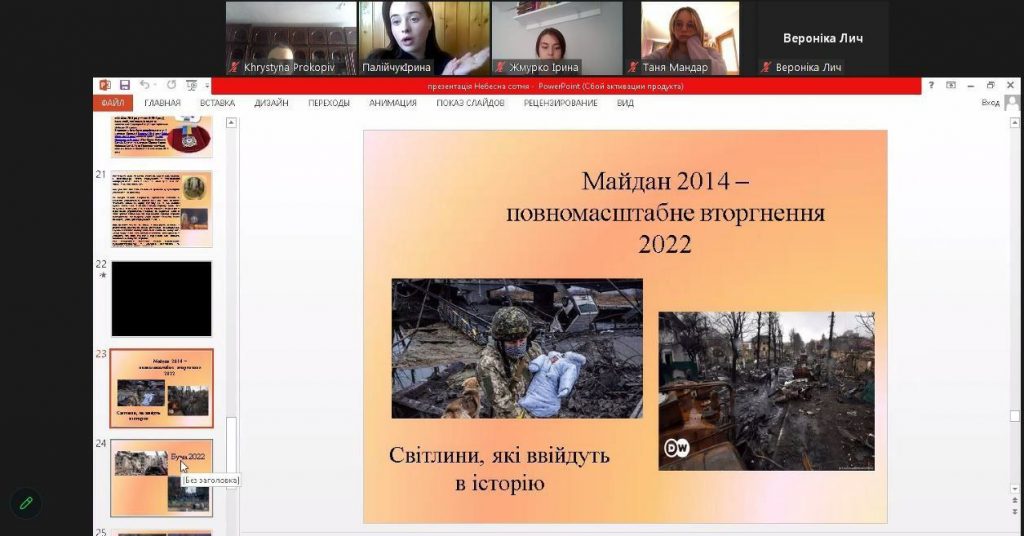Open the ПОКАЗ СЛАЙДОВ tab
Image resolution: width=1024 pixels, height=536 pixels.
tap(470, 103)
